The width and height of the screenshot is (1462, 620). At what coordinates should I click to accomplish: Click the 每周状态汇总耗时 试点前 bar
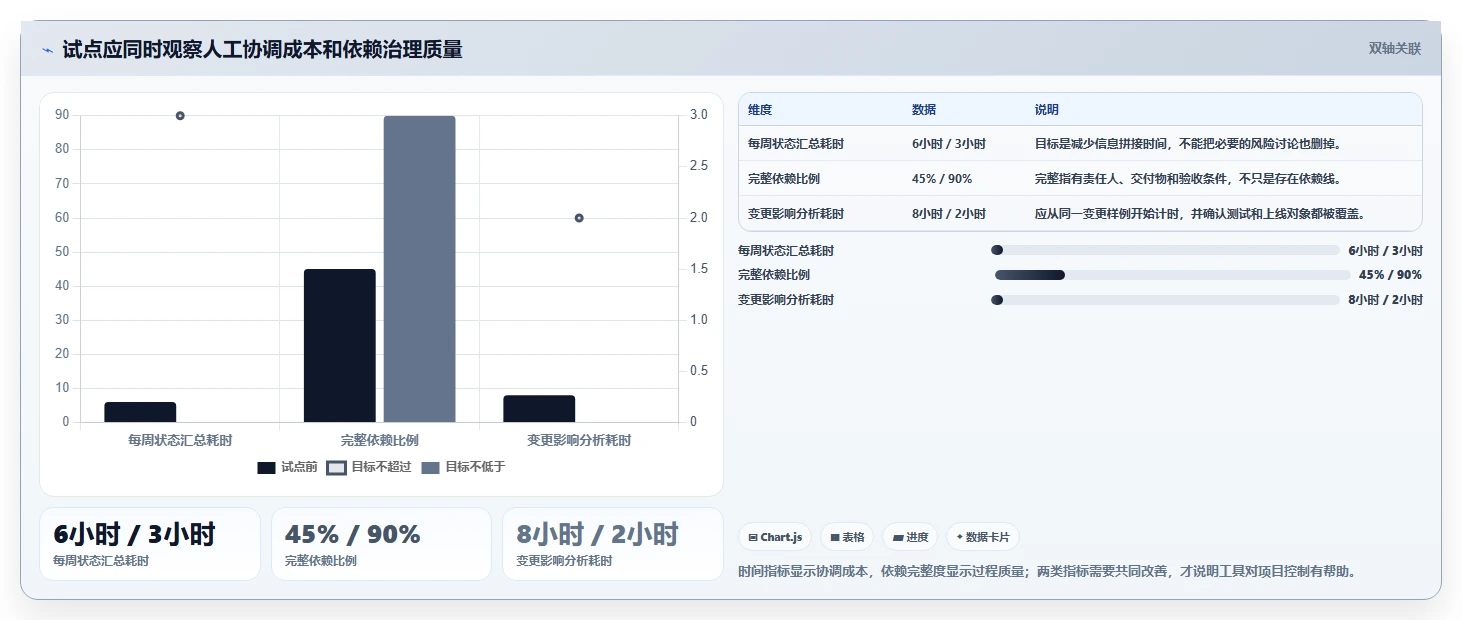(x=140, y=412)
